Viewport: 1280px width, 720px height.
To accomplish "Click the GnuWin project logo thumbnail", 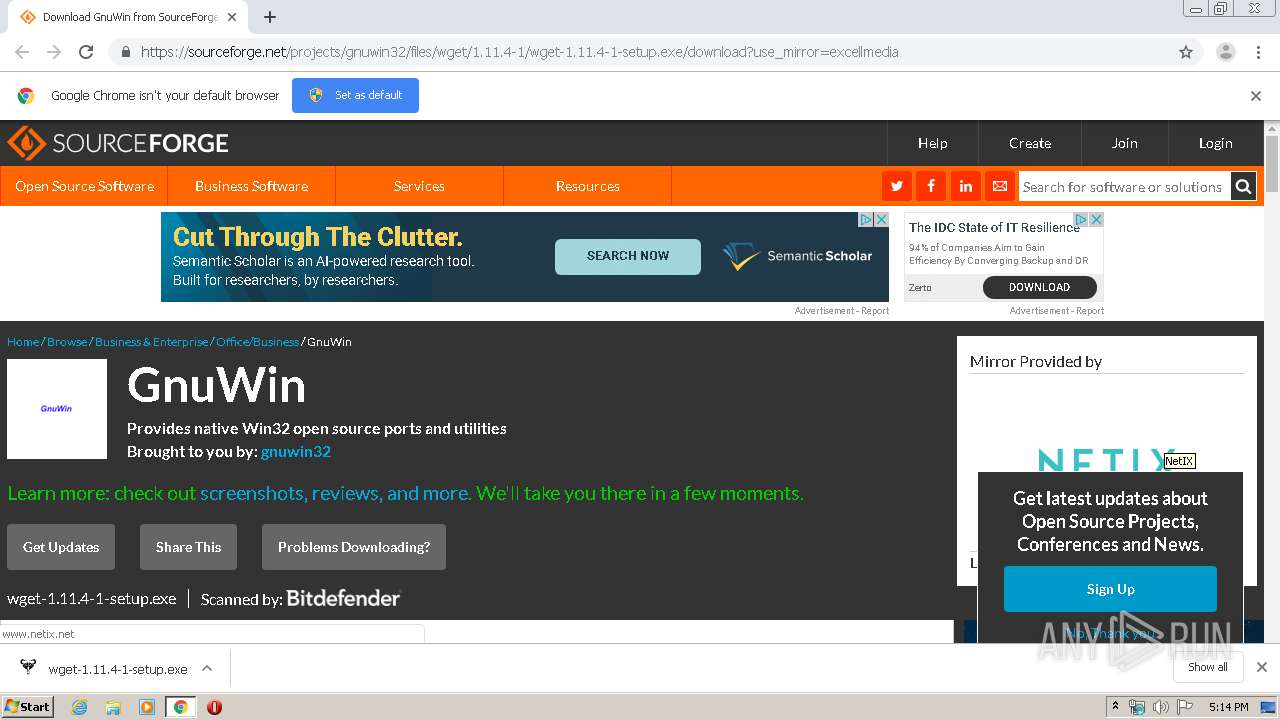I will [57, 409].
